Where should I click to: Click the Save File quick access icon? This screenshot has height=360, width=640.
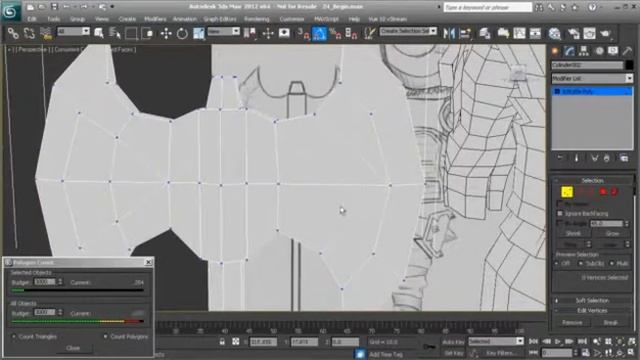point(54,7)
